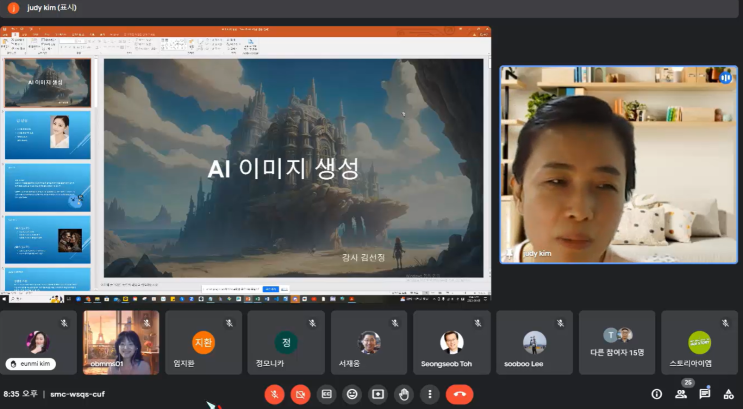Click the 스토리아이엠 name label
The height and width of the screenshot is (409, 743).
690,364
